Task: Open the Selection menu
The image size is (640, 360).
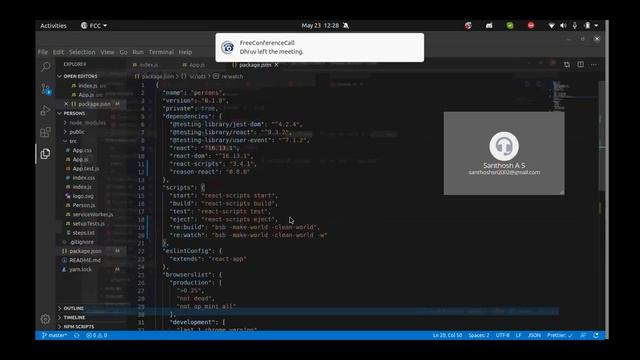Action: pos(82,52)
